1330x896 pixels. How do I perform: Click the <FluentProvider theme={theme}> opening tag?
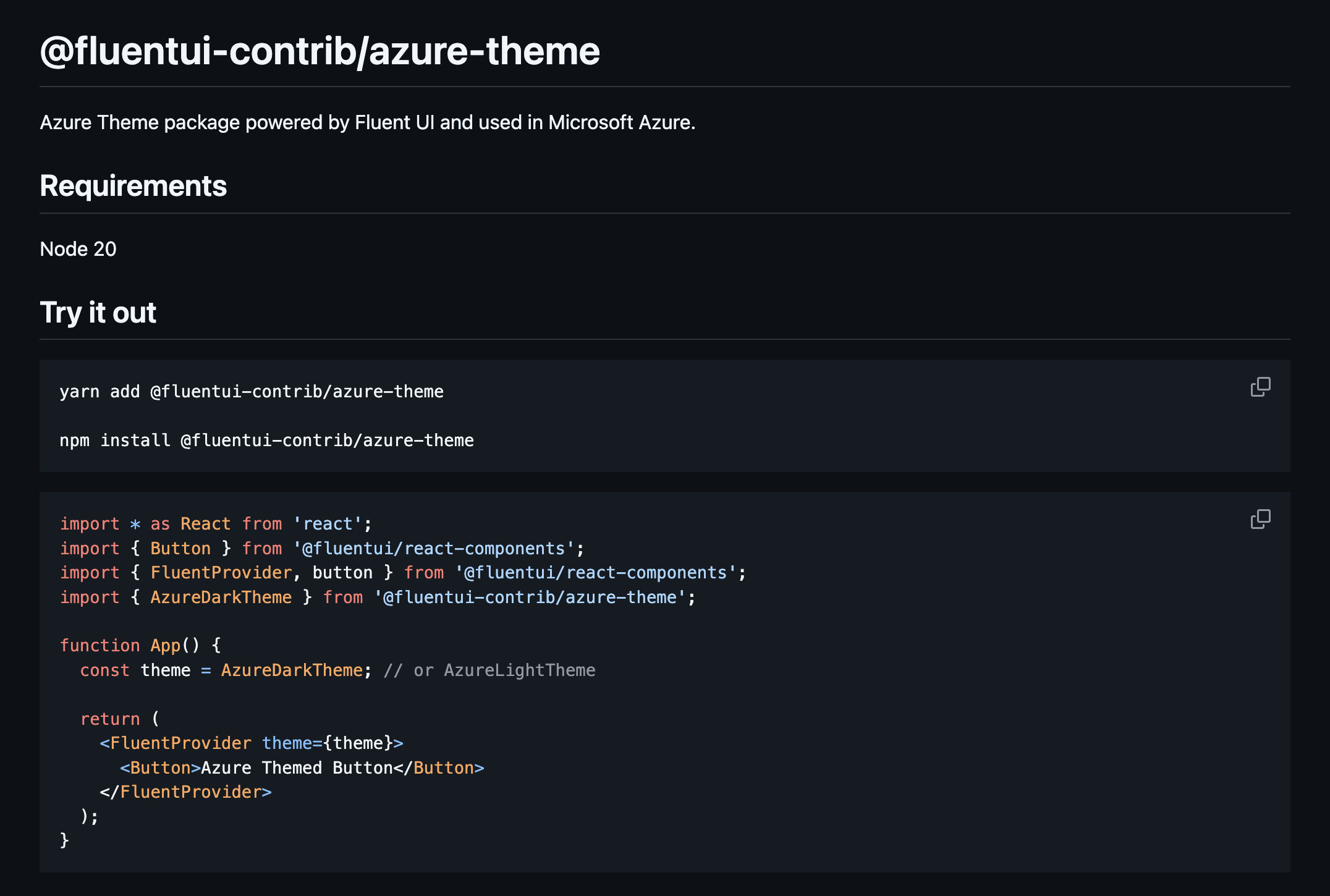252,743
